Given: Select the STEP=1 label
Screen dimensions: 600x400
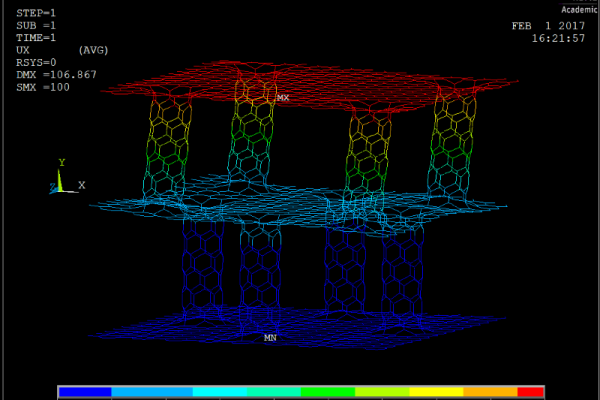Looking at the screenshot, I should (36, 13).
